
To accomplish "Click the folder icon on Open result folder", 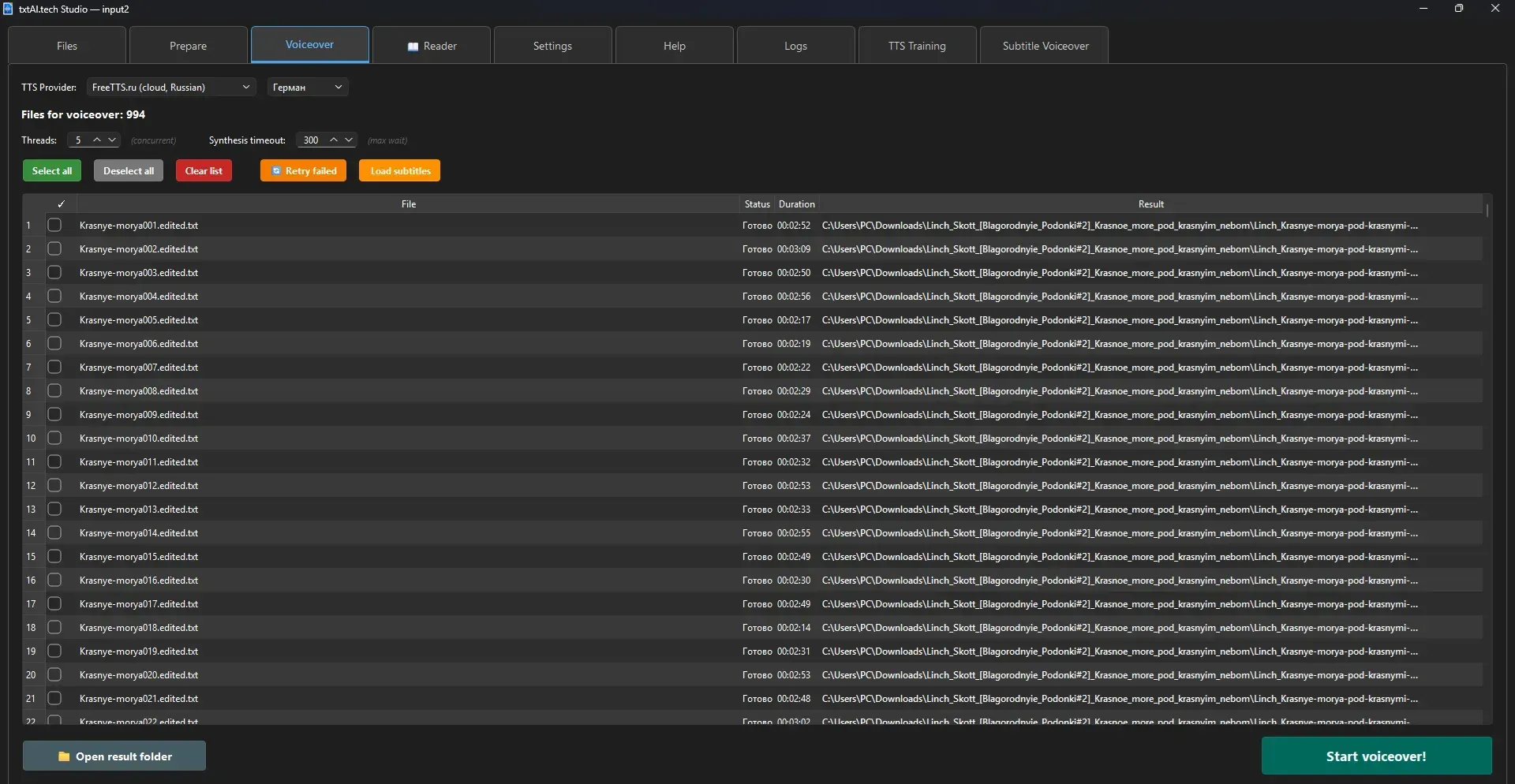I will [x=65, y=756].
